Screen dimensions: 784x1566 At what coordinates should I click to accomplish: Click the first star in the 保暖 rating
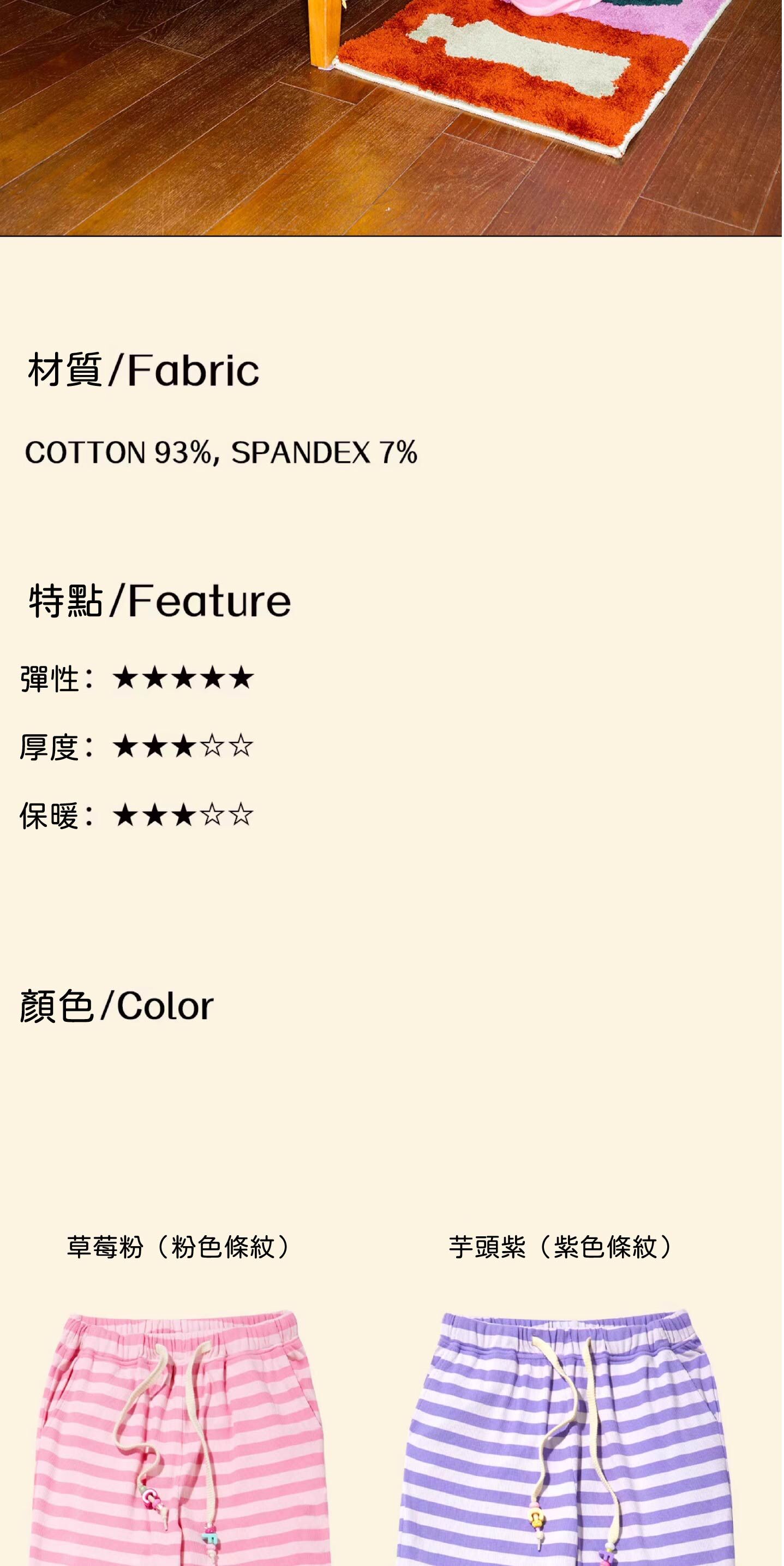coord(124,814)
